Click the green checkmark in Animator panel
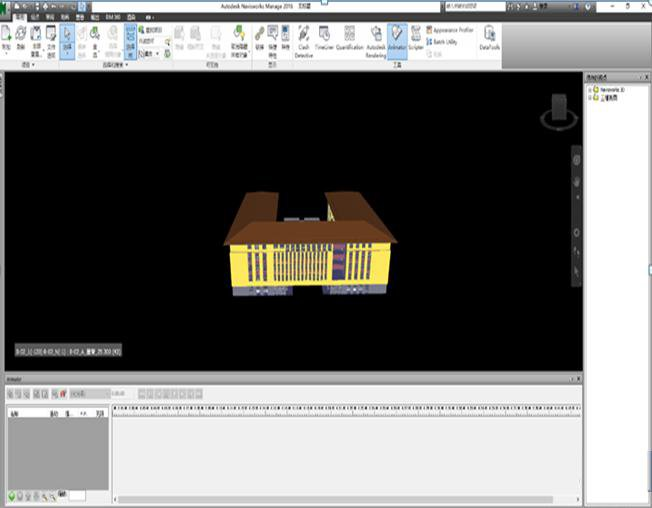Image resolution: width=652 pixels, height=508 pixels. 12,496
